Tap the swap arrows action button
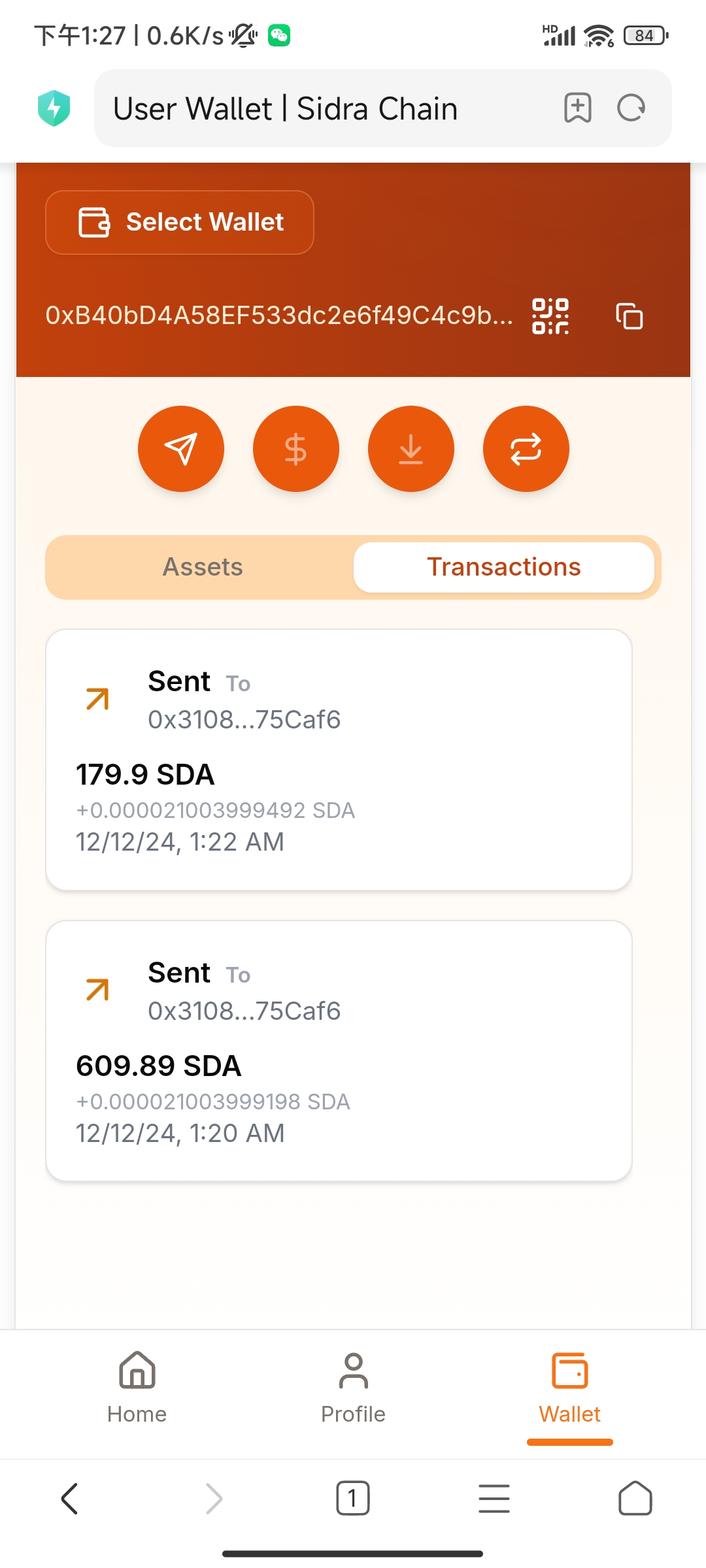Viewport: 706px width, 1568px height. [526, 449]
